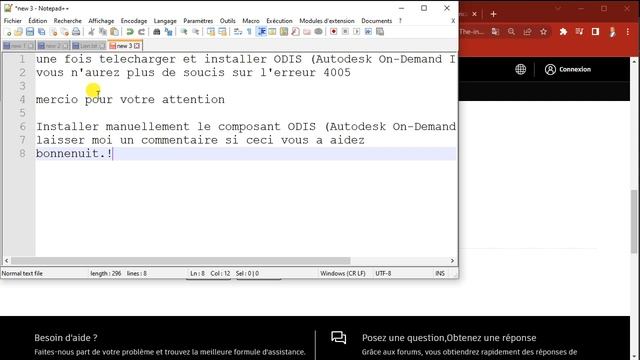Click the Zoom Out toolbar icon
Viewport: 640px width, 360px height.
(x=196, y=32)
